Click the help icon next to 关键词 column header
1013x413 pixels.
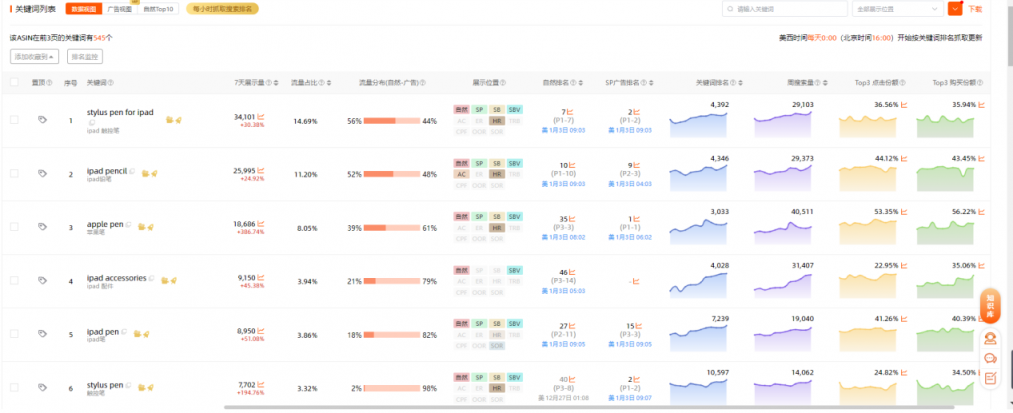click(110, 83)
